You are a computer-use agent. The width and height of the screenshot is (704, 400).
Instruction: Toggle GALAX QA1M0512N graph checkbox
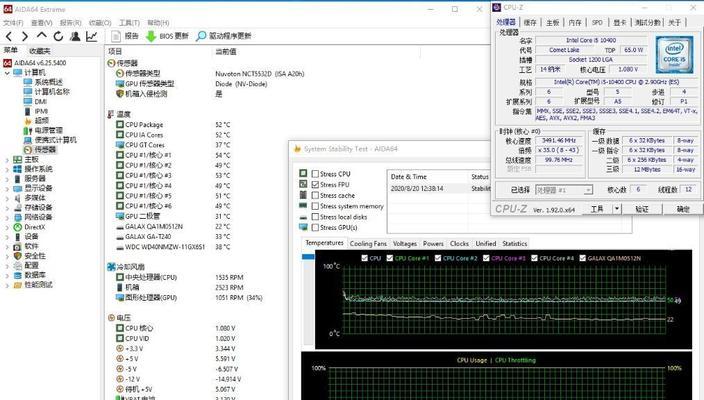(x=582, y=258)
